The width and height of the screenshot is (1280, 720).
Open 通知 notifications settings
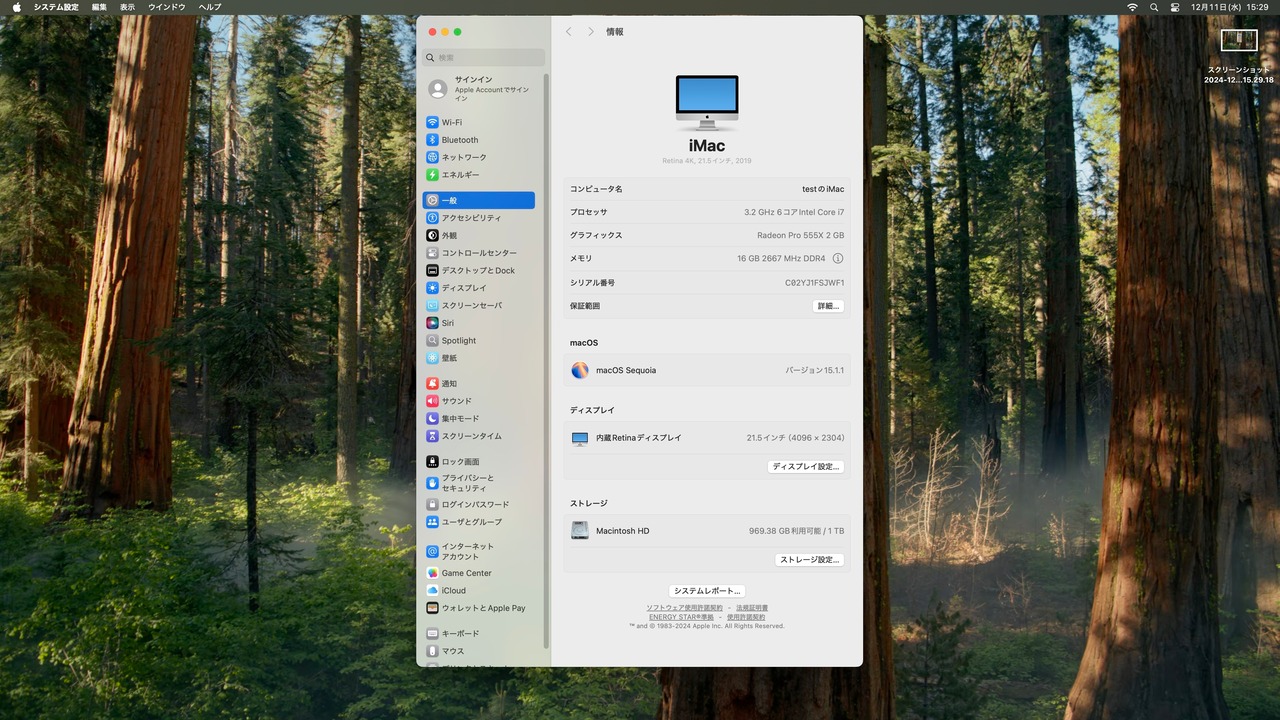click(479, 384)
